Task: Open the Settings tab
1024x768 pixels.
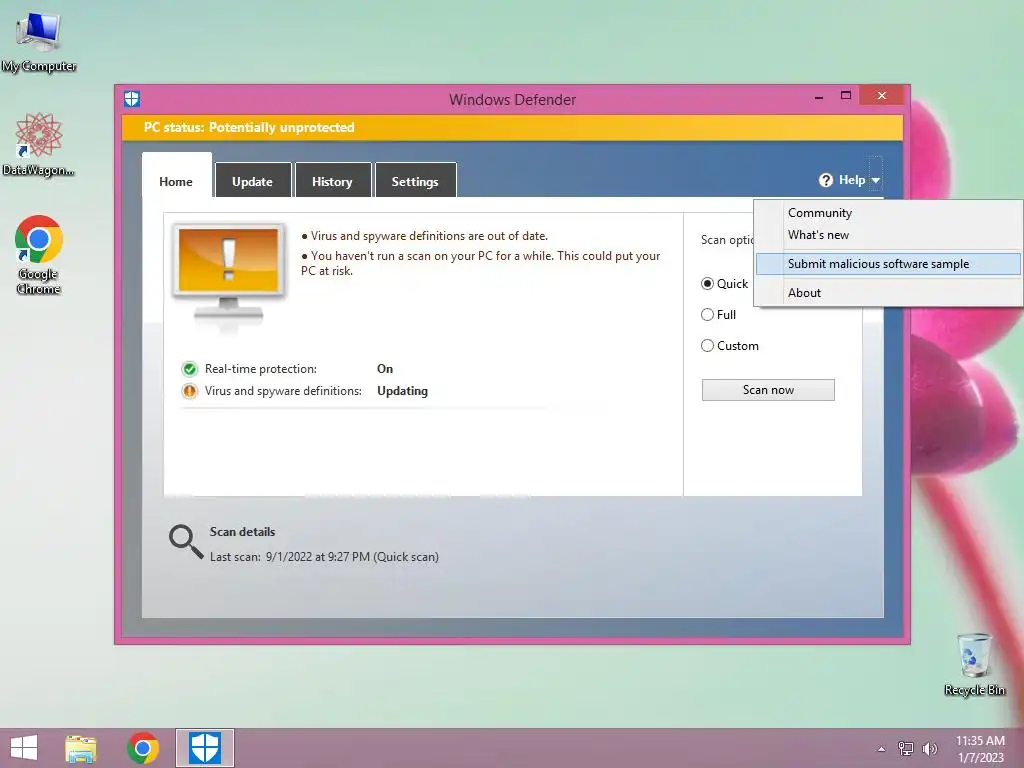Action: (415, 181)
